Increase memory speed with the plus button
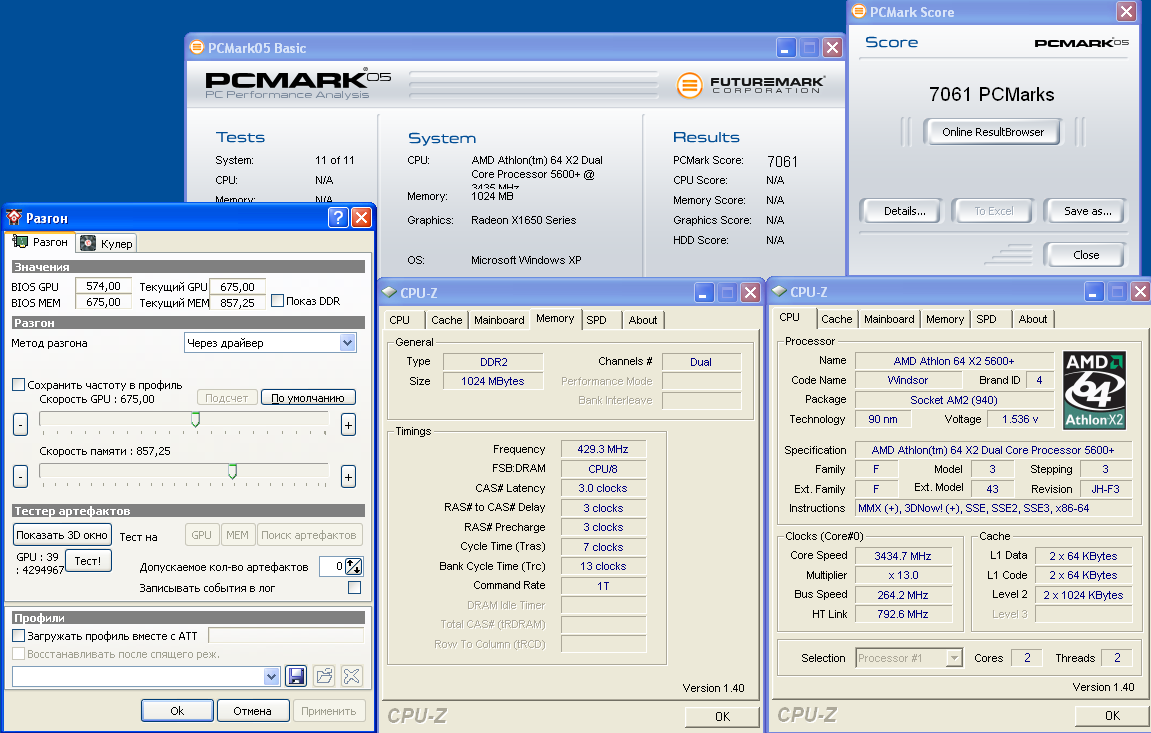This screenshot has width=1151, height=733. (349, 477)
